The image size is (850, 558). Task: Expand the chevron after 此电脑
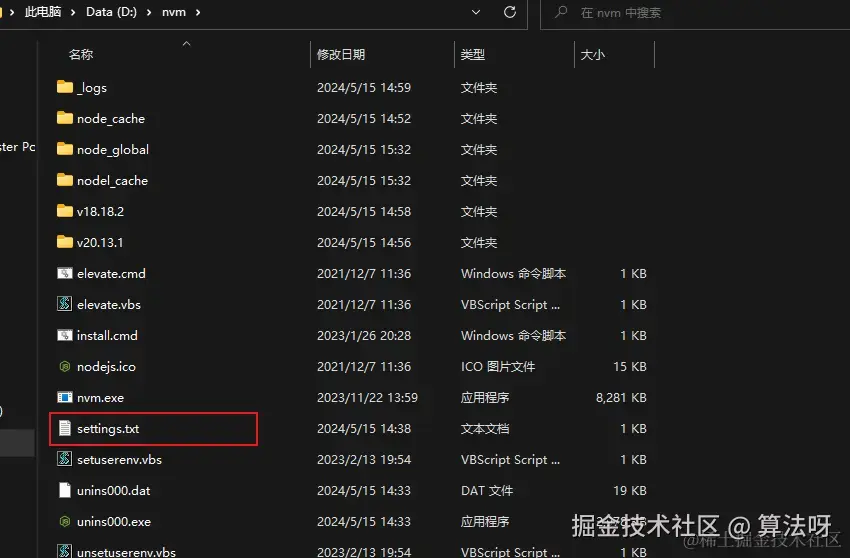(73, 12)
